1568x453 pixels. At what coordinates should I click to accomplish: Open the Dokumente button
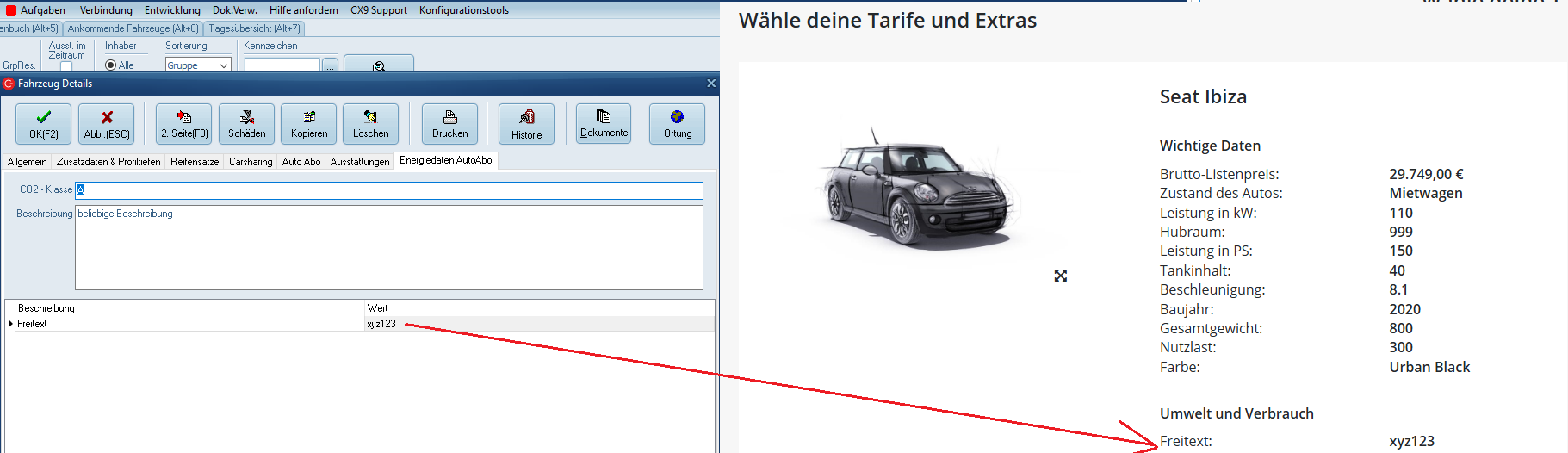pyautogui.click(x=604, y=124)
